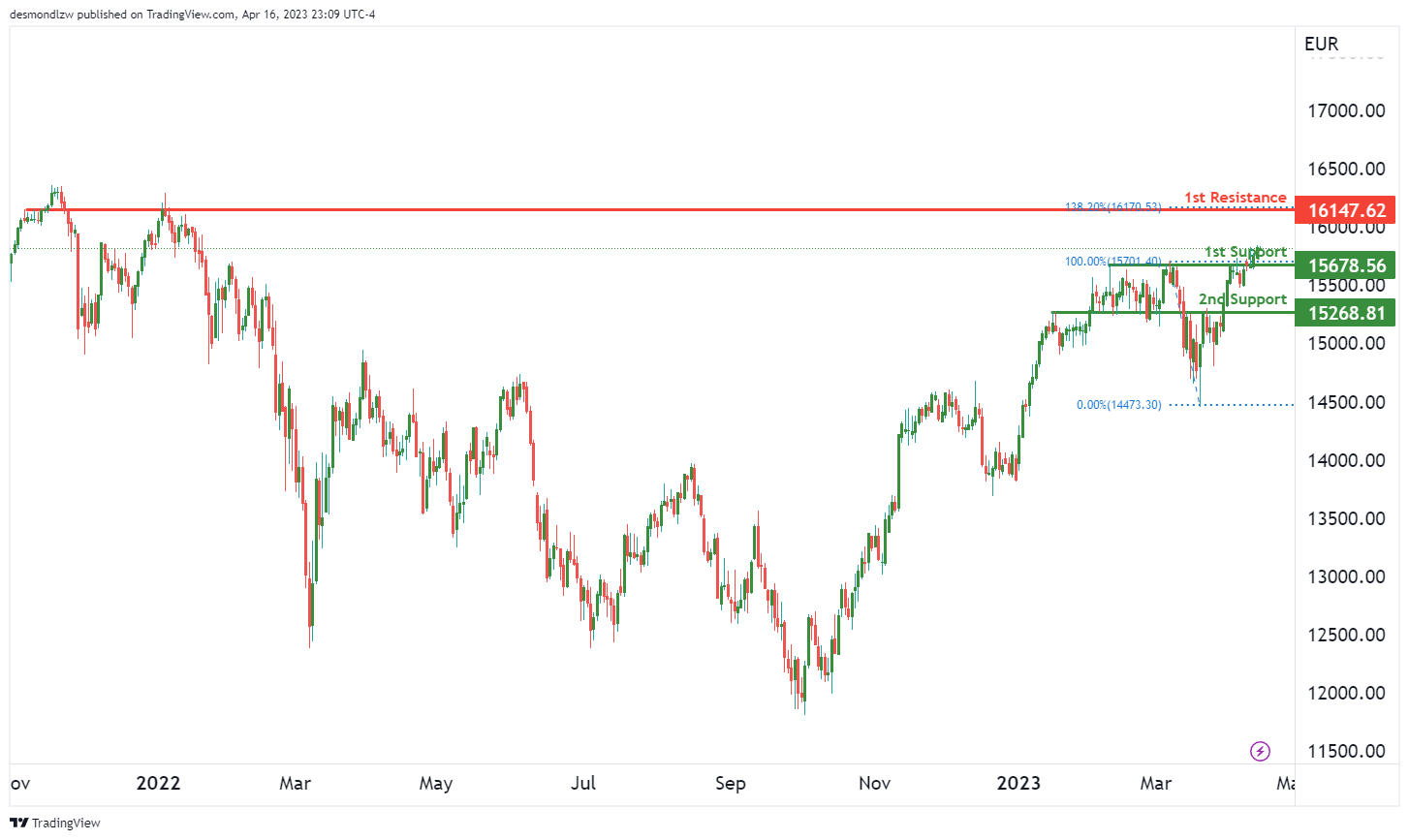Select the green 15678.56 price label

(x=1346, y=265)
